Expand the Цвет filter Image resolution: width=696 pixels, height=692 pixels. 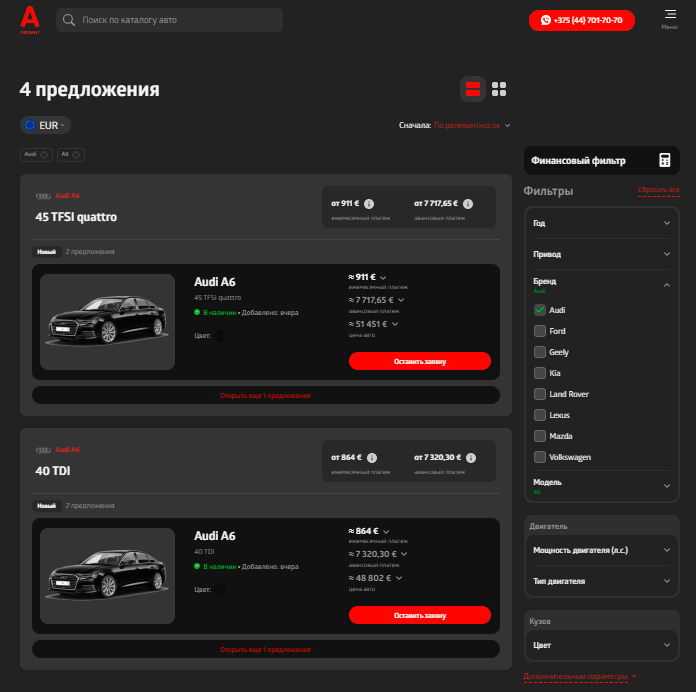point(601,645)
